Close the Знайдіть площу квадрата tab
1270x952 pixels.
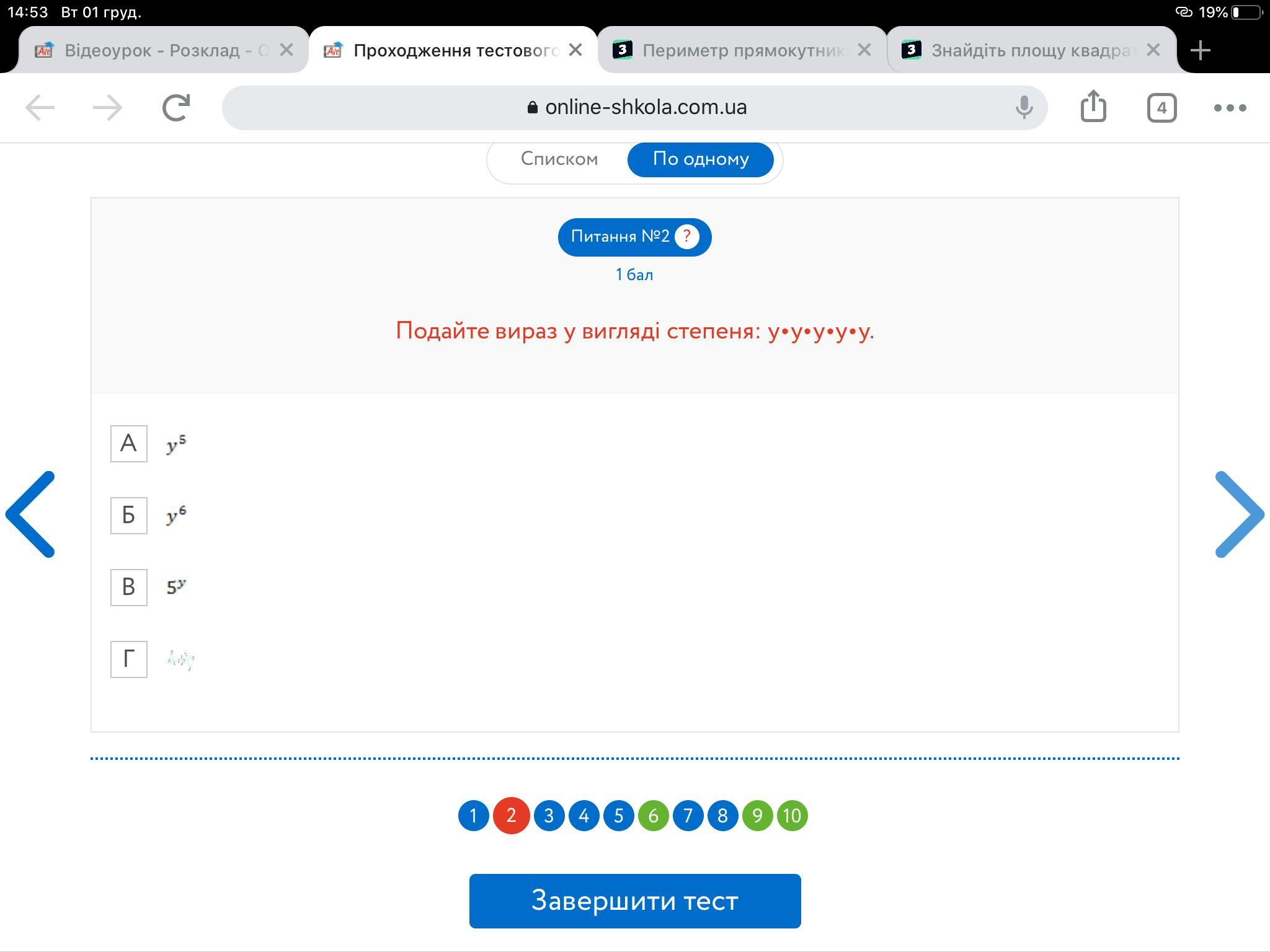coord(1153,50)
